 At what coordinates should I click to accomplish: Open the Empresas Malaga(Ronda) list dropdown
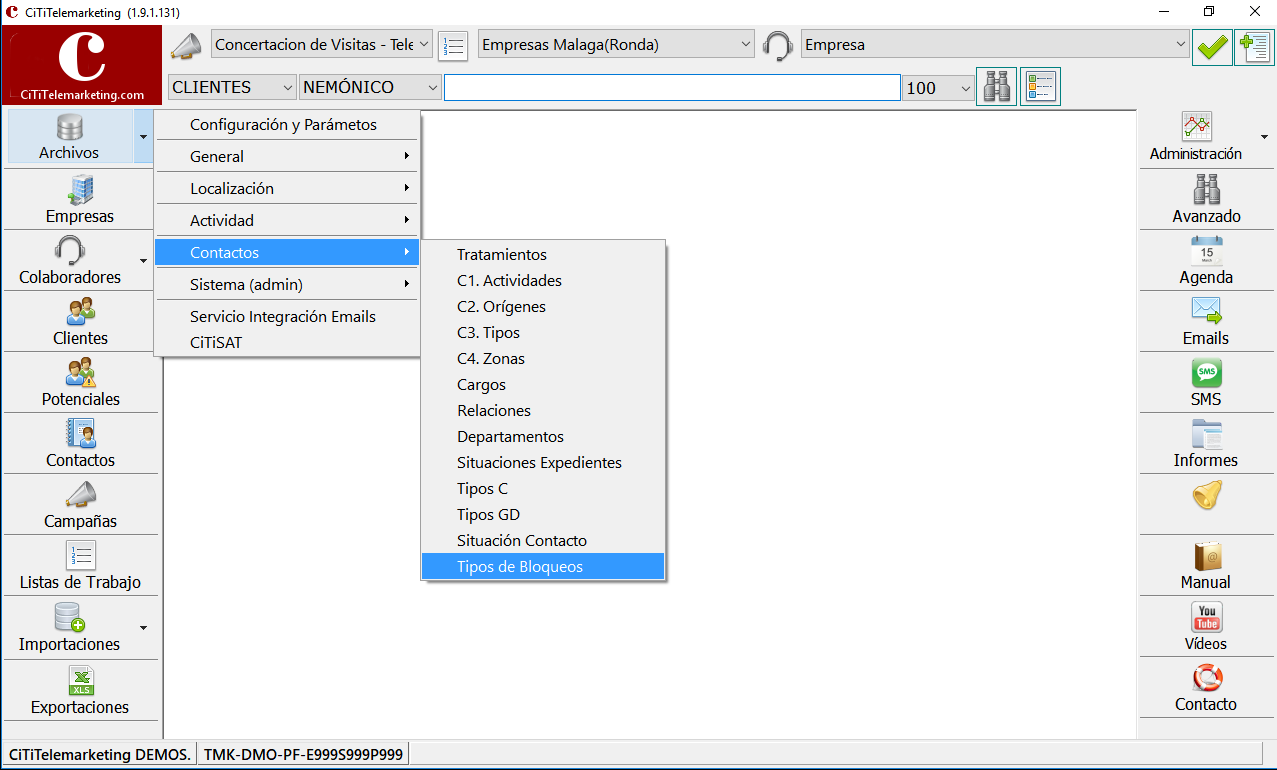tap(616, 44)
